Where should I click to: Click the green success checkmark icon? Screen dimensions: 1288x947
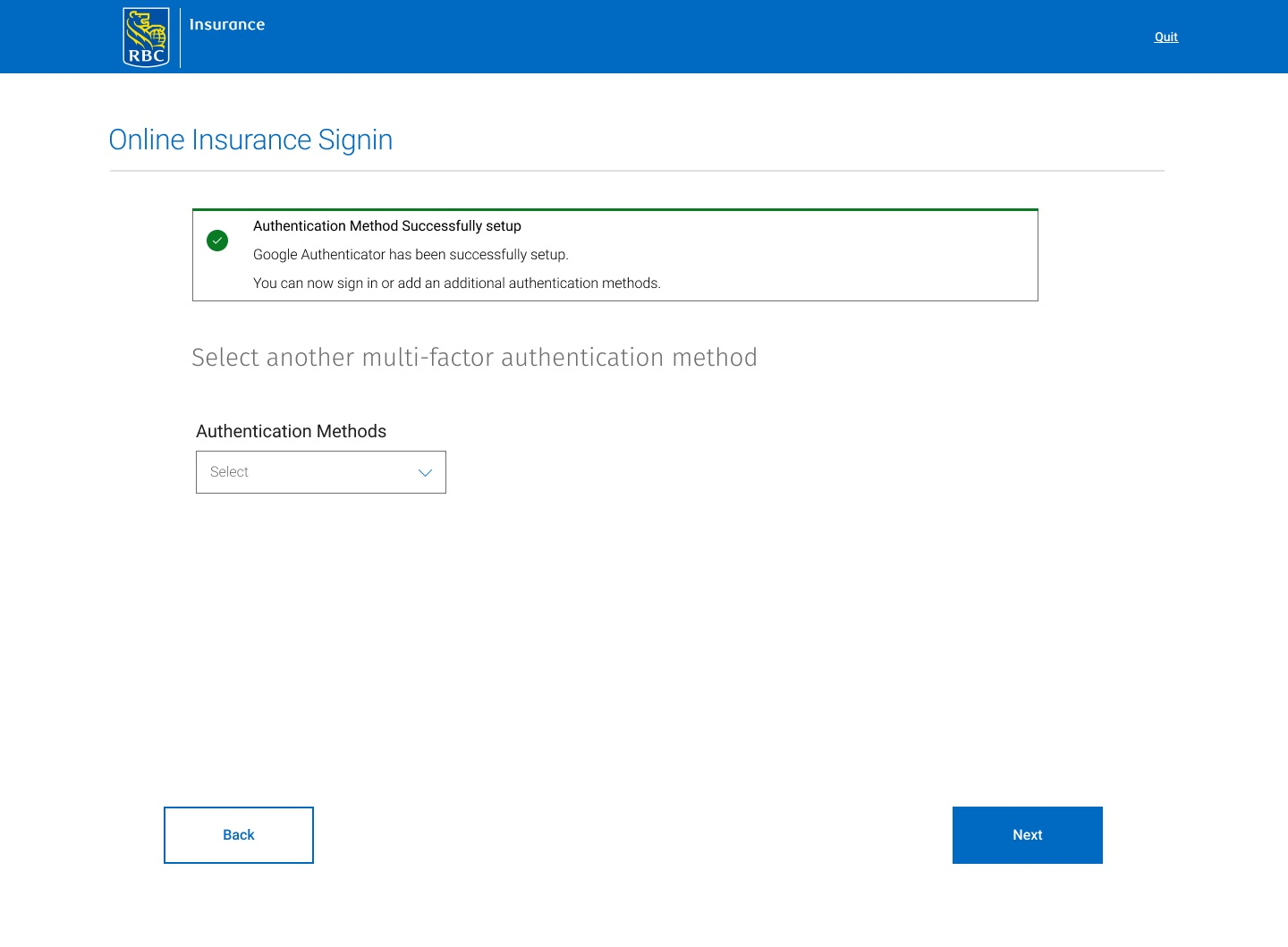click(217, 241)
